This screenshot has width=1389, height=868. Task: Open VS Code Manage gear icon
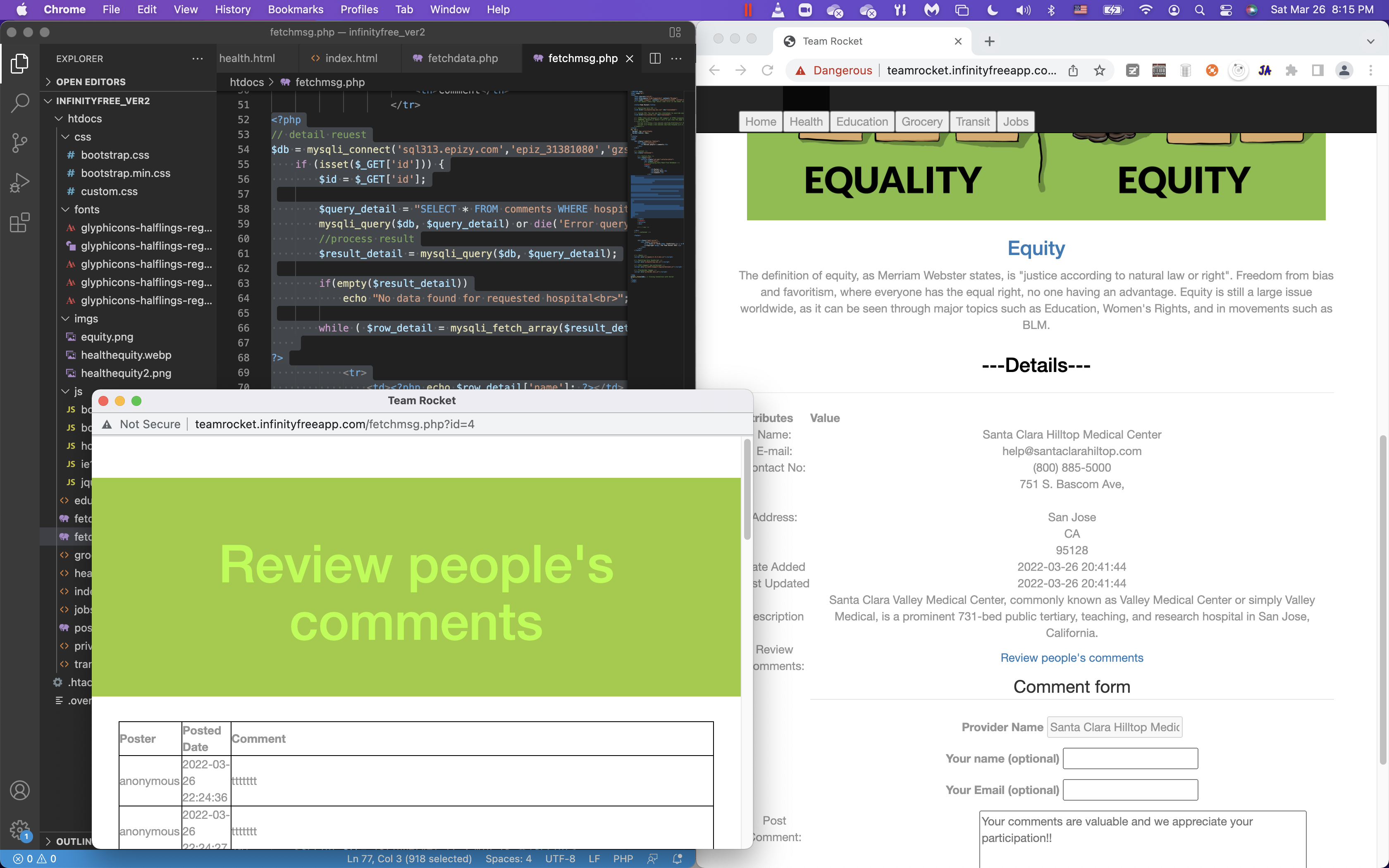[19, 829]
